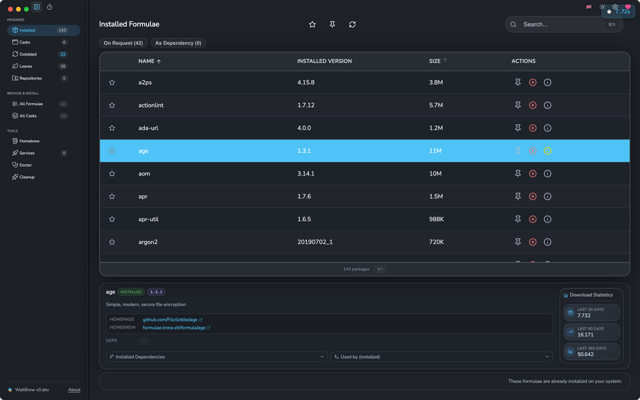Click the pink heart icon

(x=628, y=7)
